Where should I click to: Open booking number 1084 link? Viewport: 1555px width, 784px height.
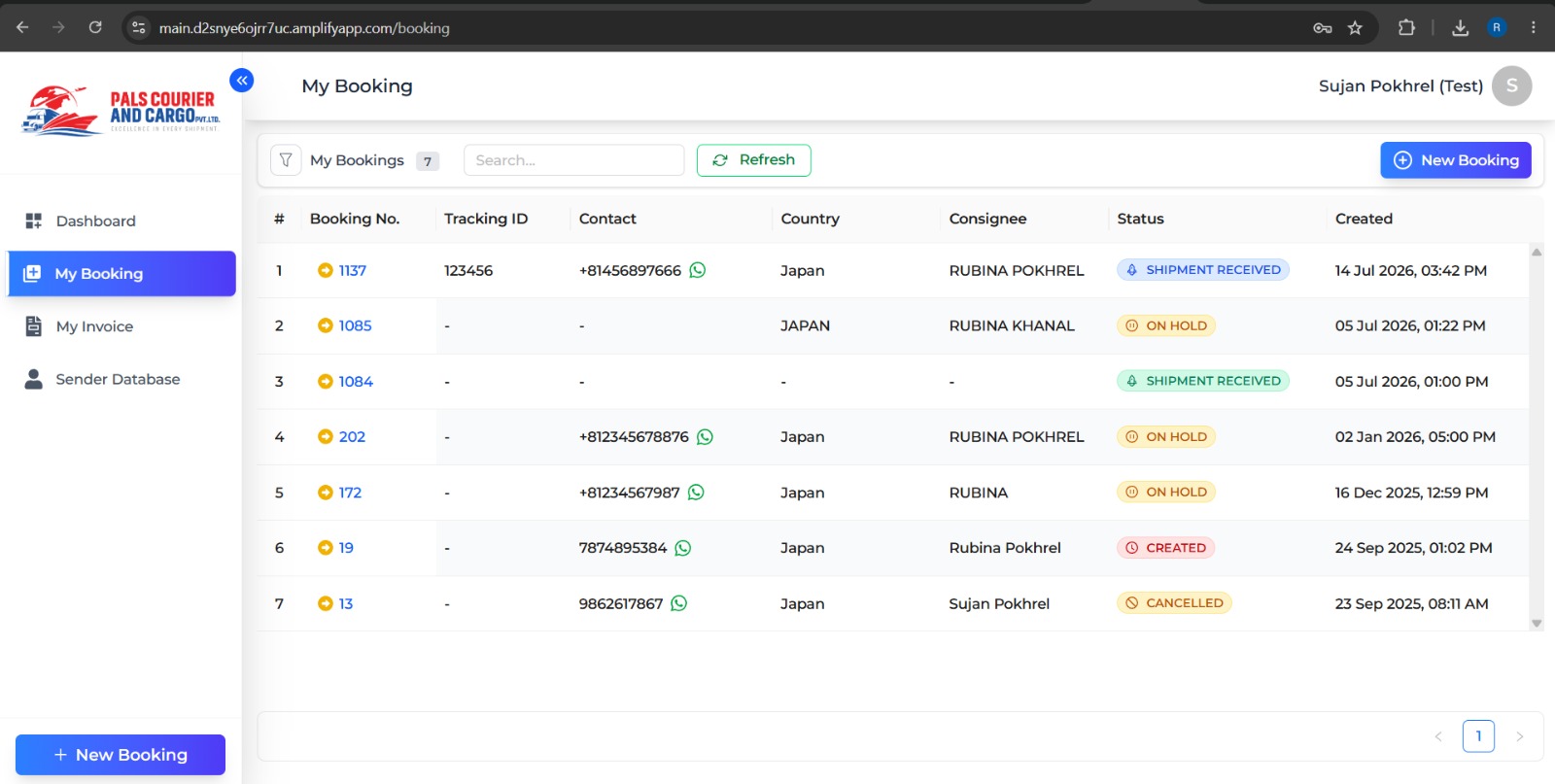coord(356,382)
